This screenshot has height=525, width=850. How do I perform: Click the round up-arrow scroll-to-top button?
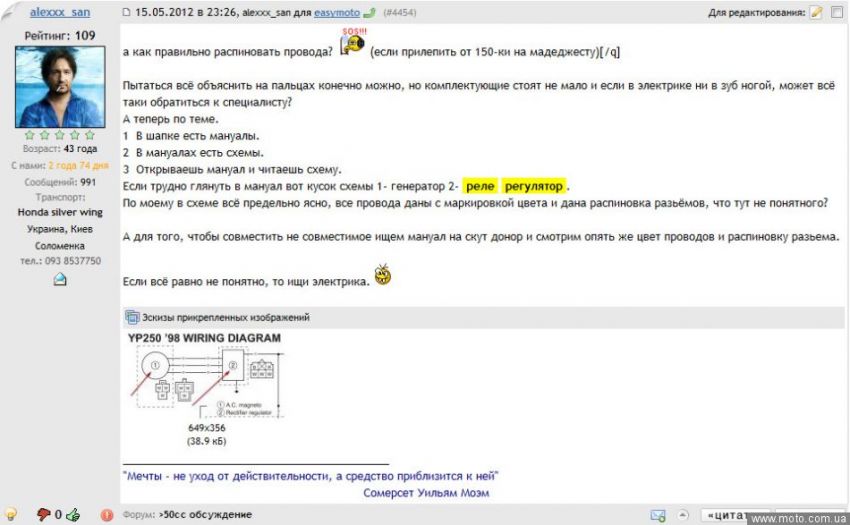pyautogui.click(x=685, y=515)
